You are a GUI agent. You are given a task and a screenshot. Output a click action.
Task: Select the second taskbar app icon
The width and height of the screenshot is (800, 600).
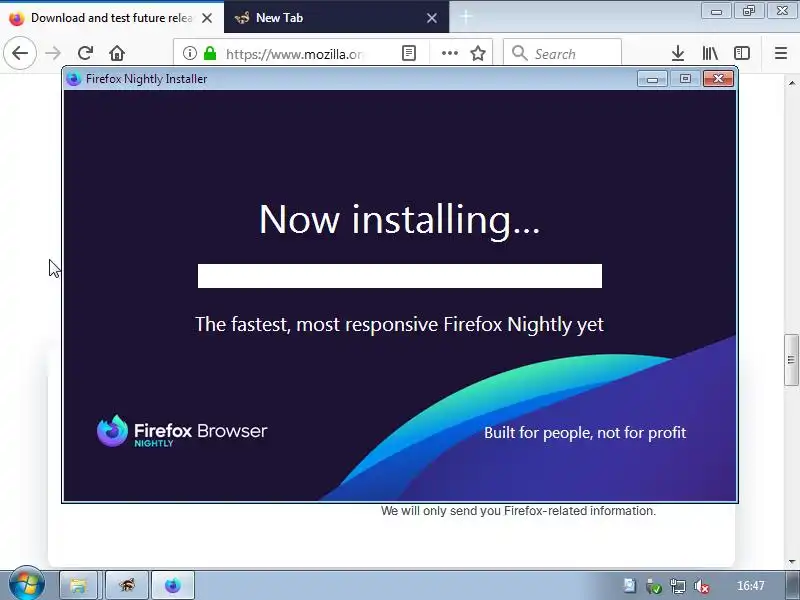(x=127, y=585)
